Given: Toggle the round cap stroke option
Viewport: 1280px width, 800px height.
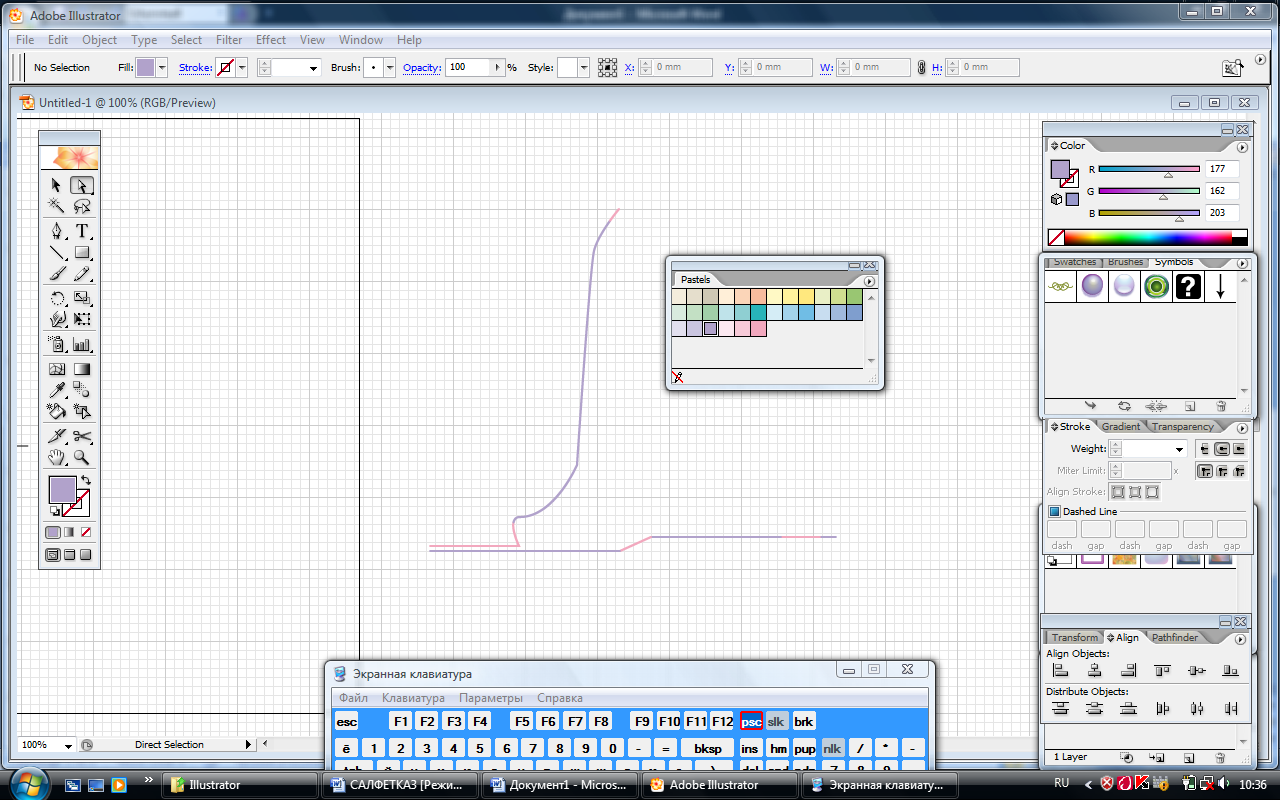Looking at the screenshot, I should pyautogui.click(x=1222, y=449).
